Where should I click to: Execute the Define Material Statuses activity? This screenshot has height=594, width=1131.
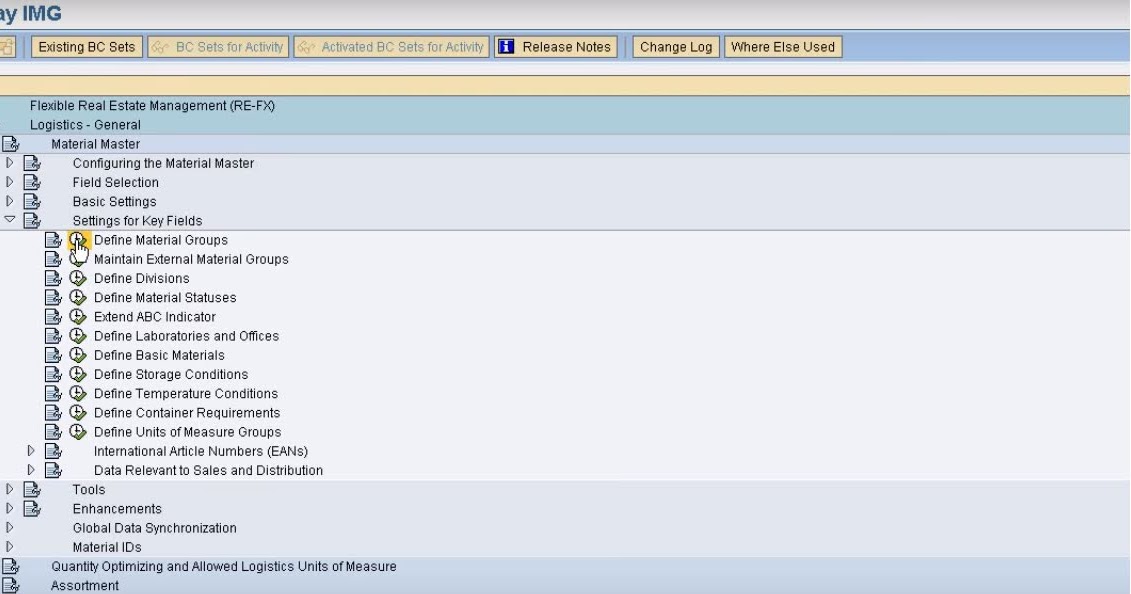tap(78, 297)
